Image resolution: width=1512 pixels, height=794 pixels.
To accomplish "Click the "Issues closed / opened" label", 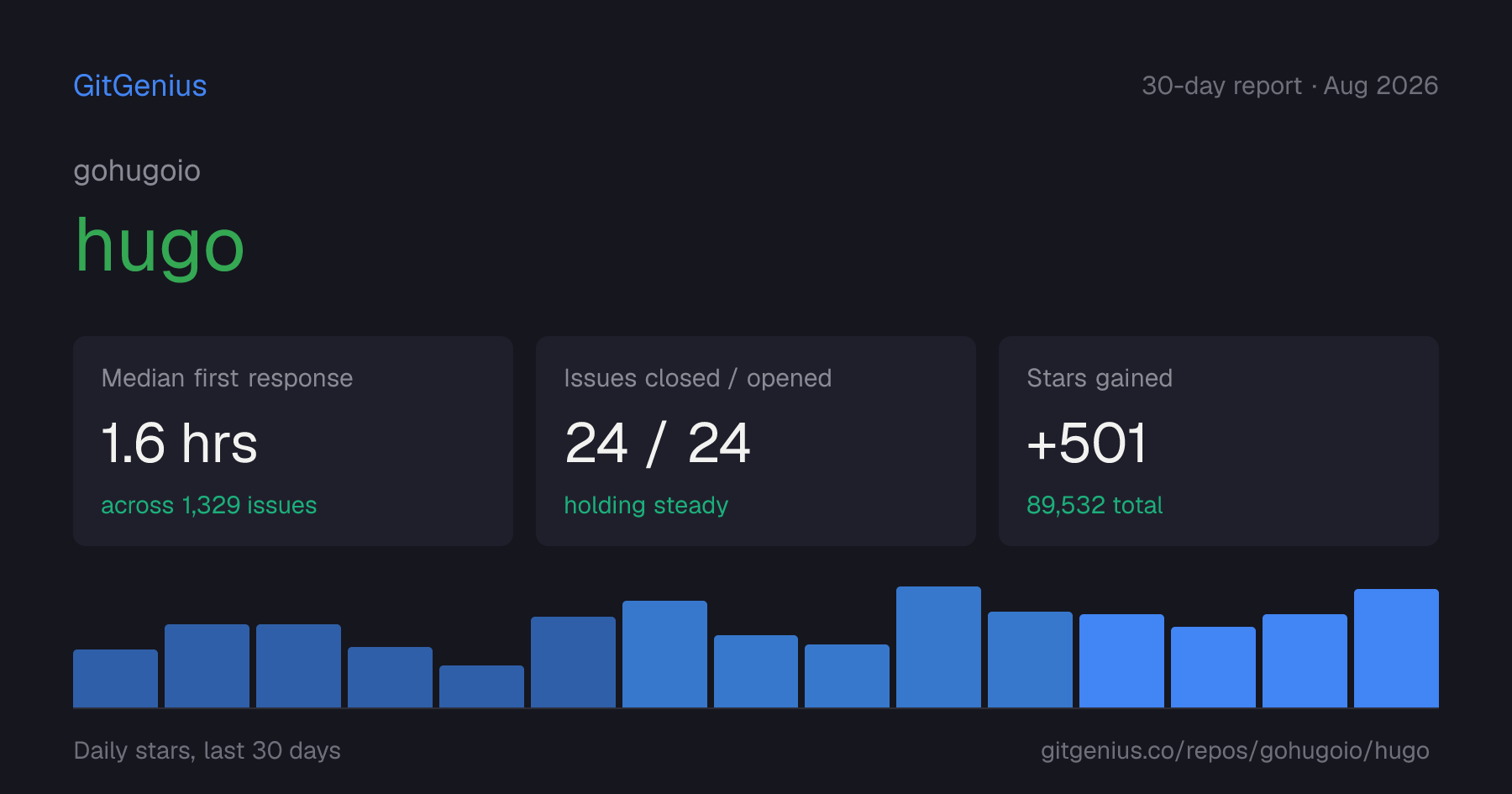I will click(x=698, y=378).
